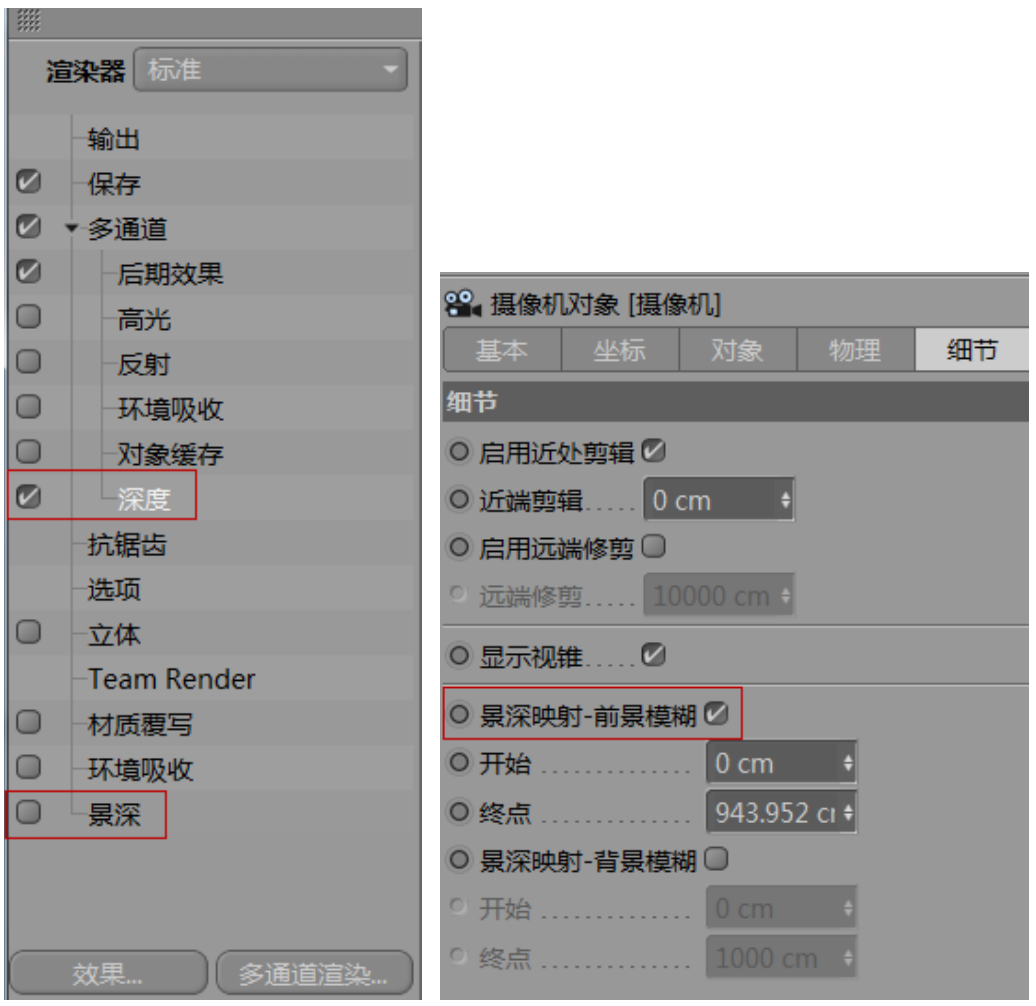Viewport: 1036px width, 1006px height.
Task: Click the 多通道渲染... button
Action: coord(314,973)
